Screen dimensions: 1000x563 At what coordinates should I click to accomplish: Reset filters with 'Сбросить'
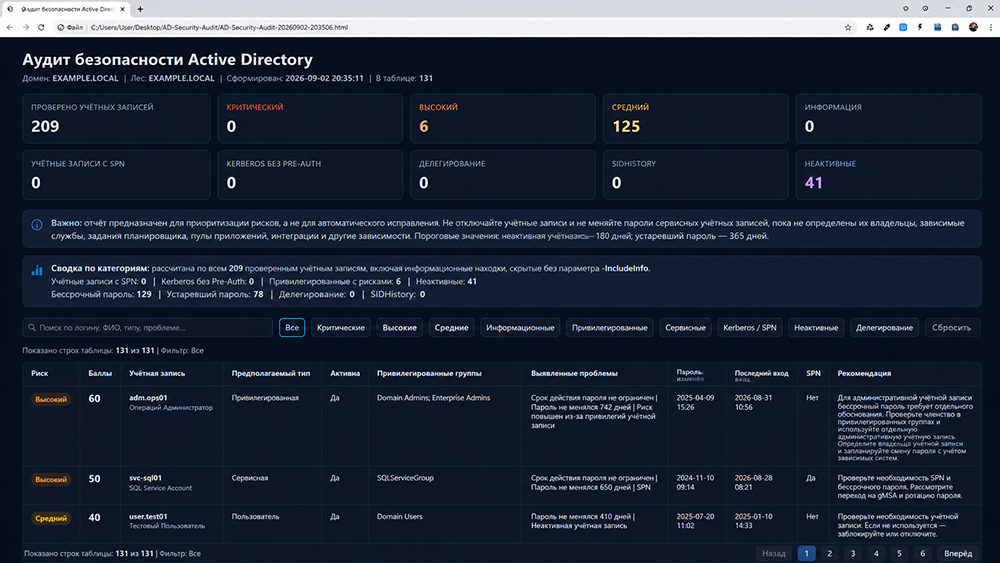(952, 328)
